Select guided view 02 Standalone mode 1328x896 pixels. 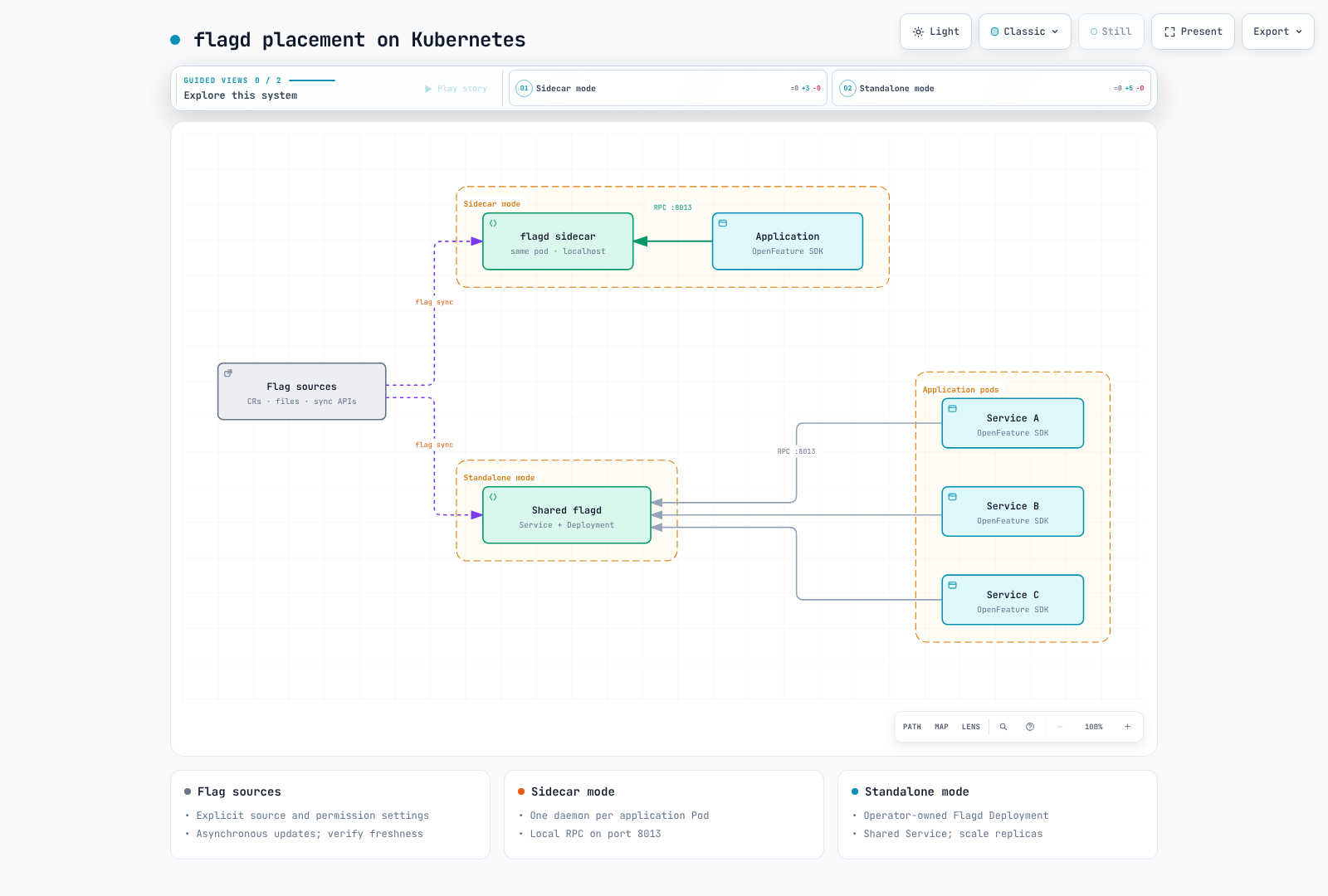click(991, 88)
